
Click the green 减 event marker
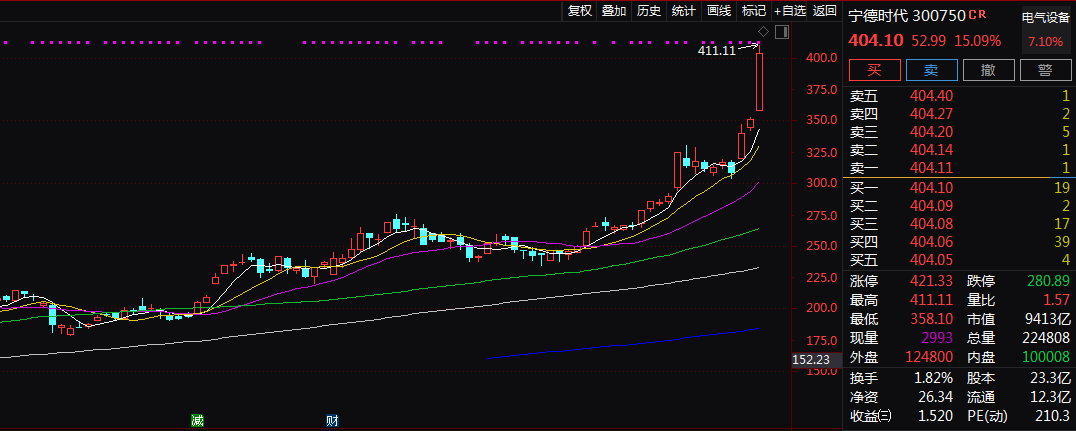[x=198, y=421]
